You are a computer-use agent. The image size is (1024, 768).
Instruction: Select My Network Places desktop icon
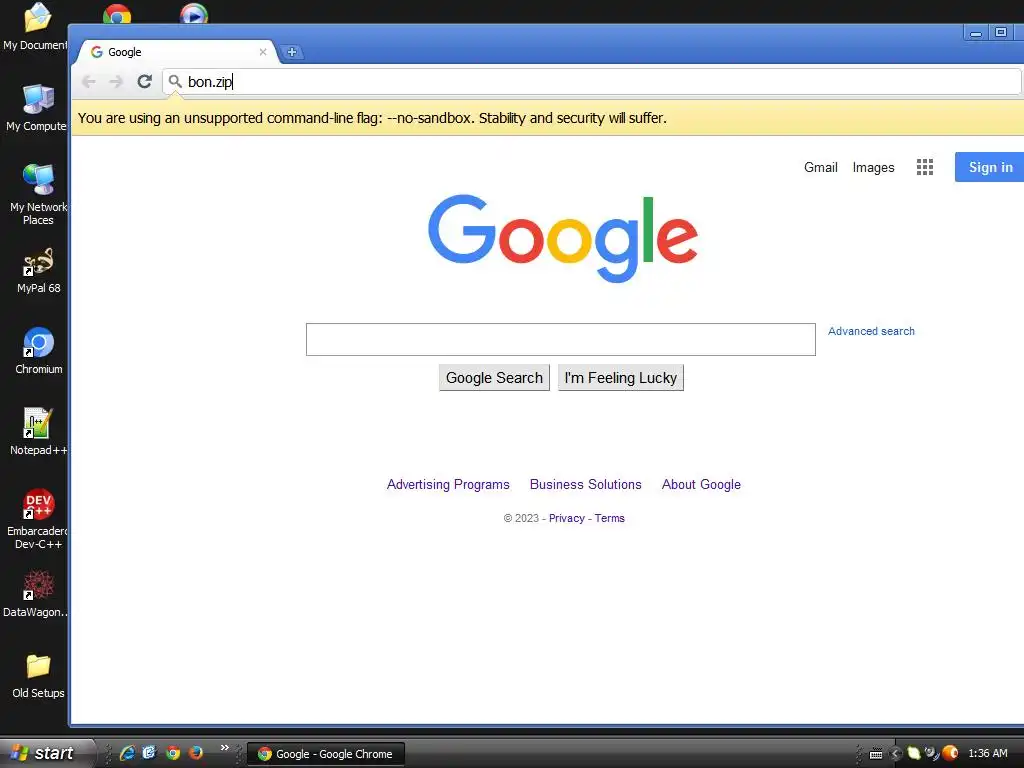(x=38, y=195)
